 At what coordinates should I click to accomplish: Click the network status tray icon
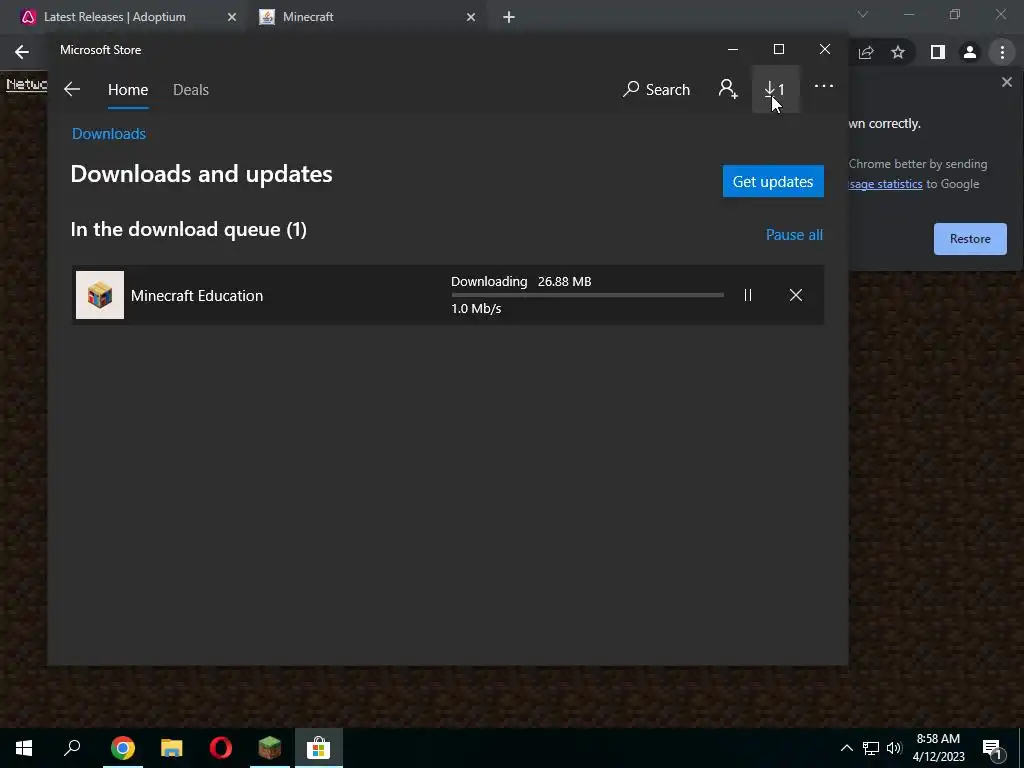[x=871, y=748]
